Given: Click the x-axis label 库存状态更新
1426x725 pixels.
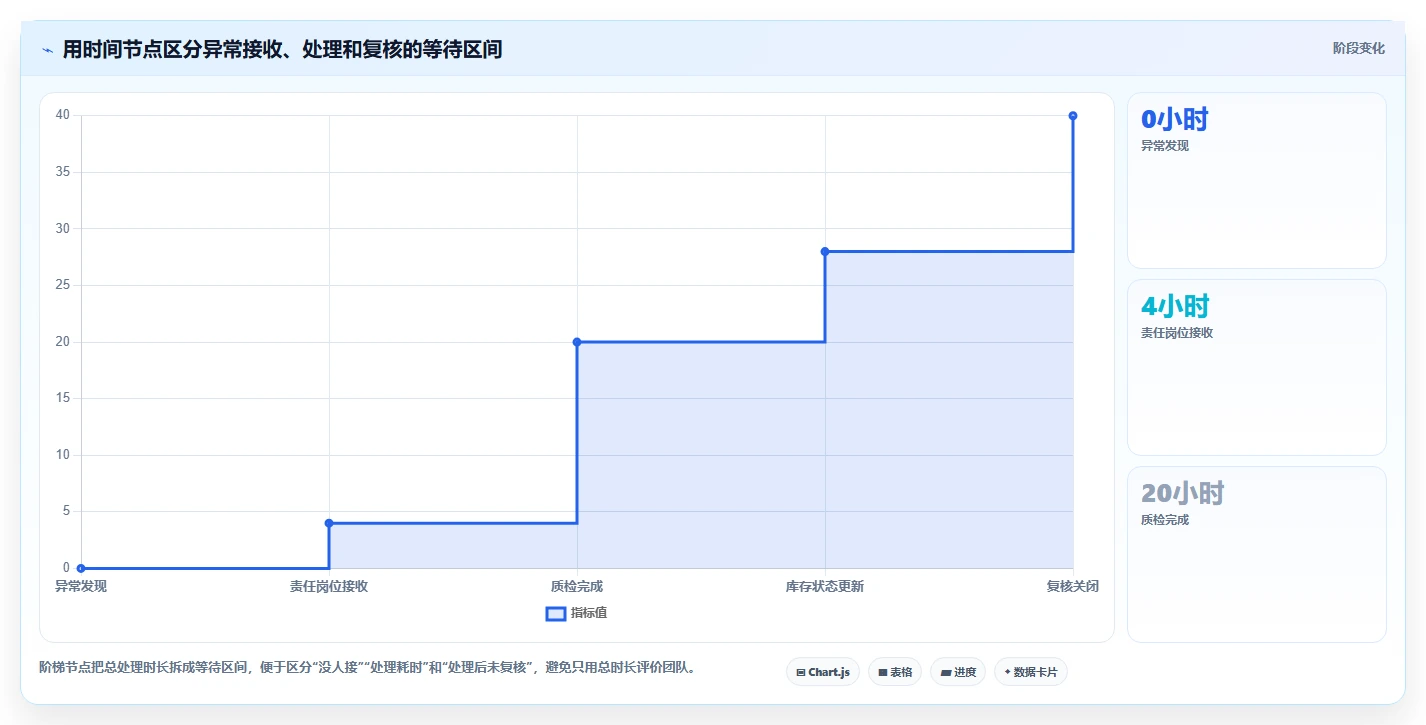Looking at the screenshot, I should [x=825, y=586].
